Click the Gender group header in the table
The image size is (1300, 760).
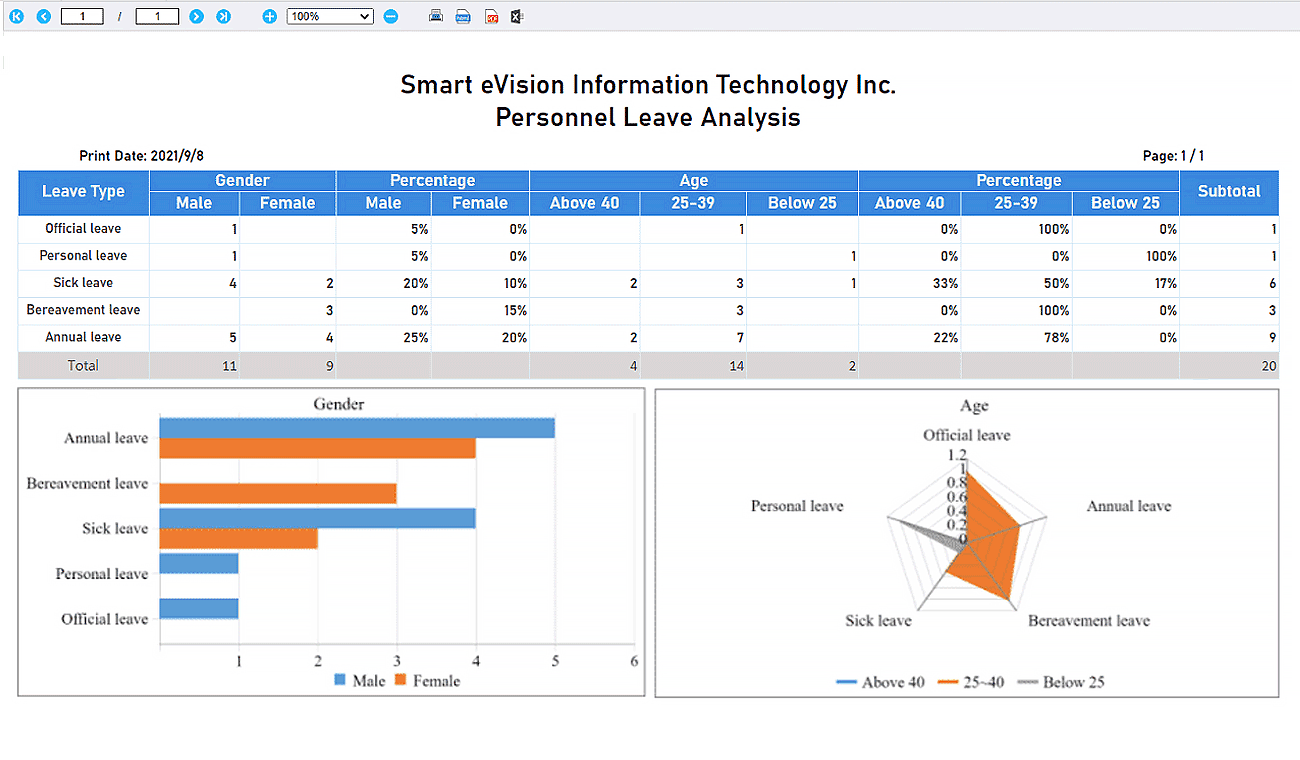243,181
